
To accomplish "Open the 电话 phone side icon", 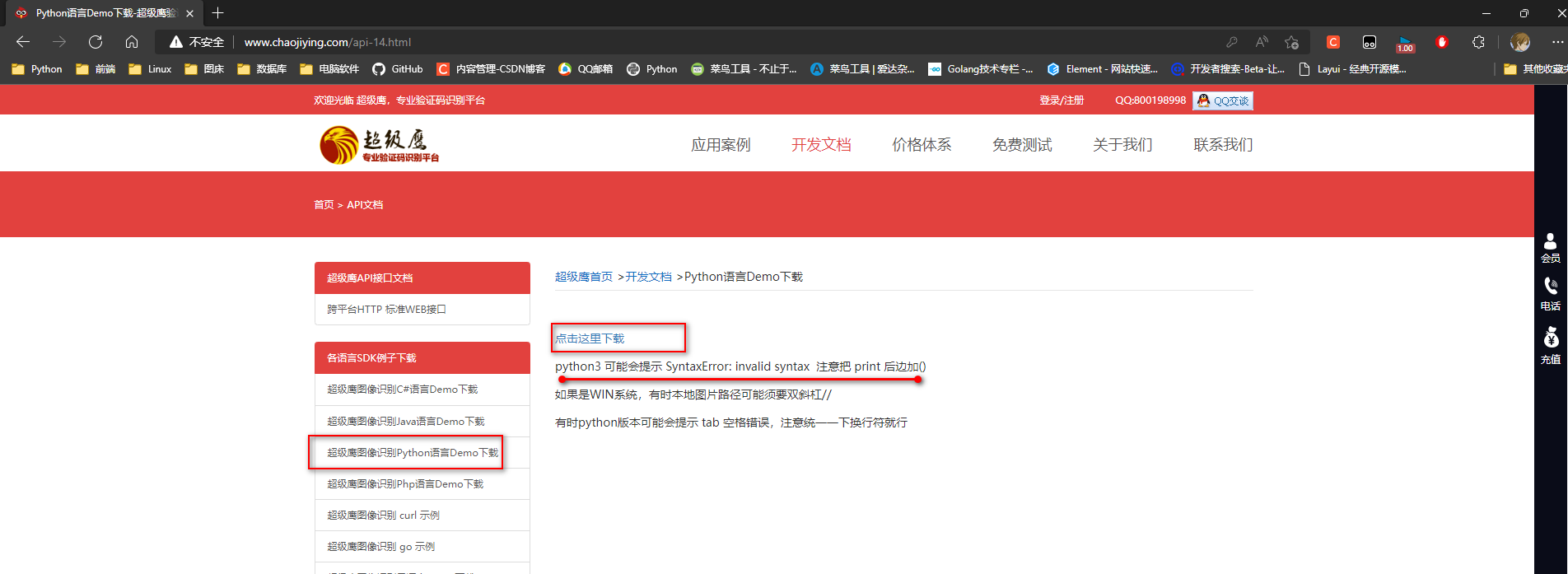I will (1550, 294).
